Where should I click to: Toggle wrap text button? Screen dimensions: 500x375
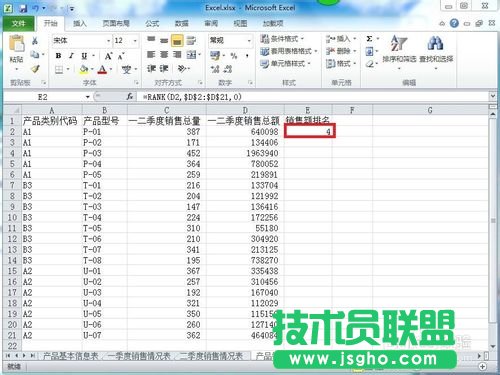click(191, 41)
